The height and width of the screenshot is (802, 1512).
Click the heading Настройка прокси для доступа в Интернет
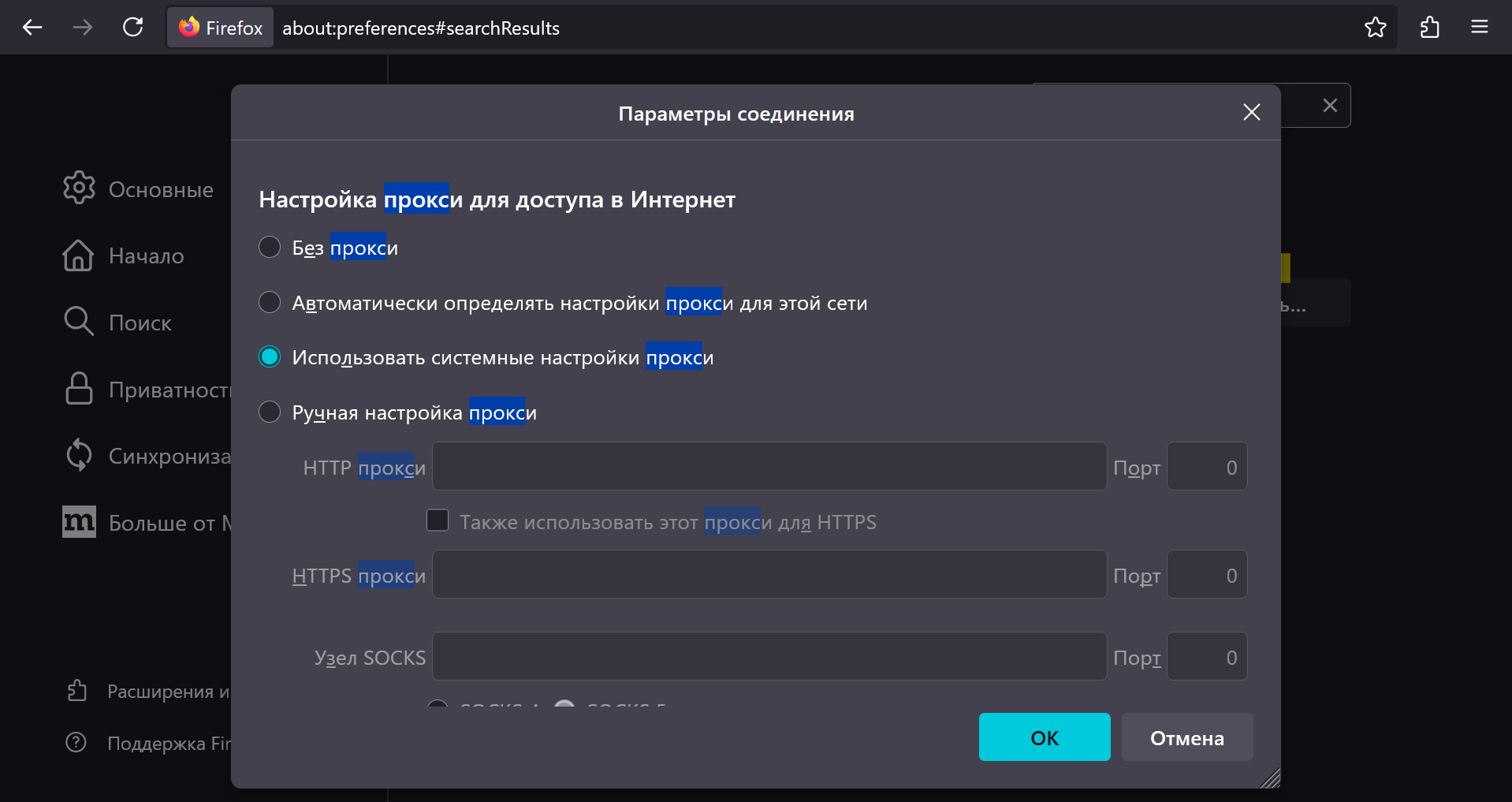[x=497, y=200]
